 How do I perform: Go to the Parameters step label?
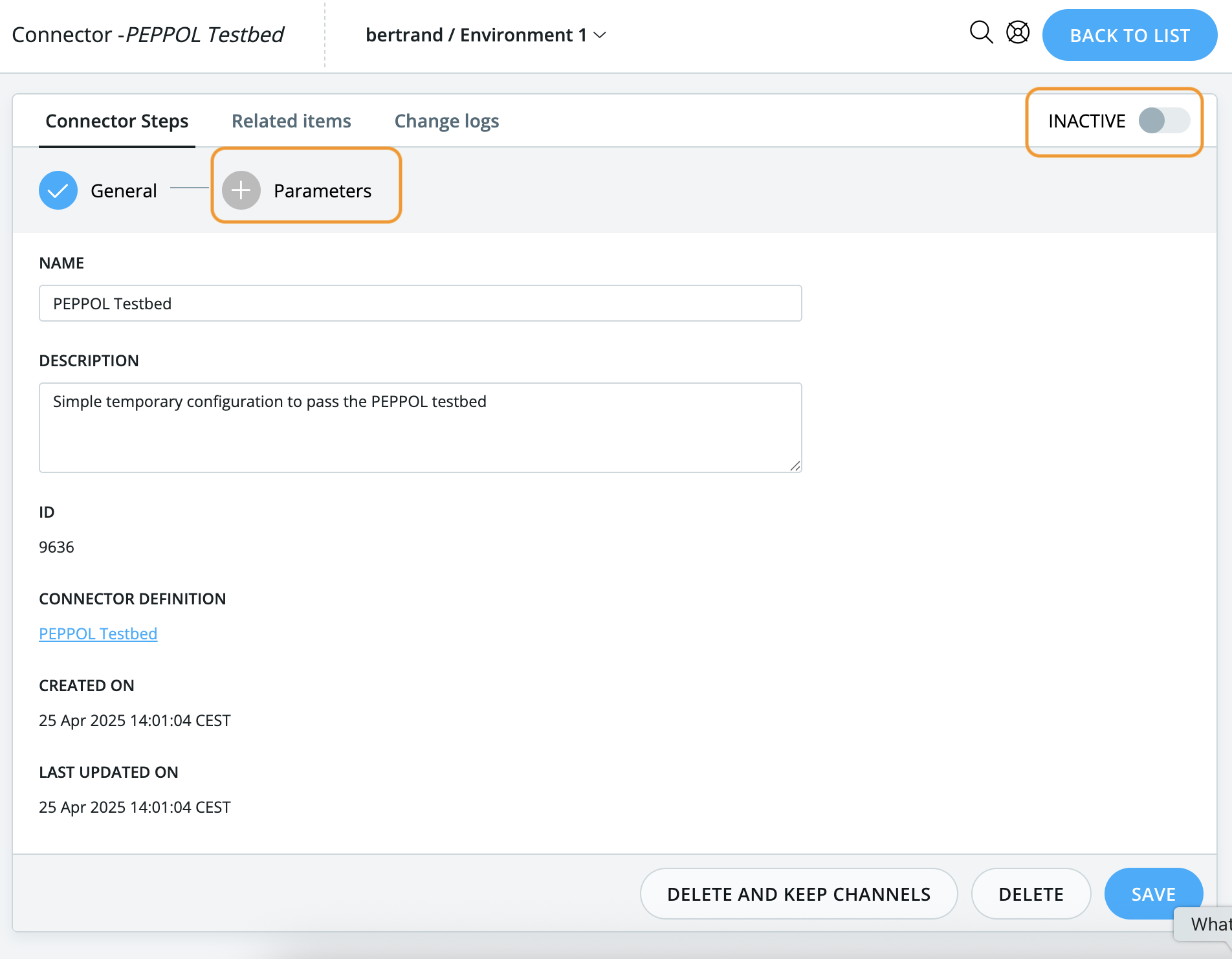tap(322, 191)
